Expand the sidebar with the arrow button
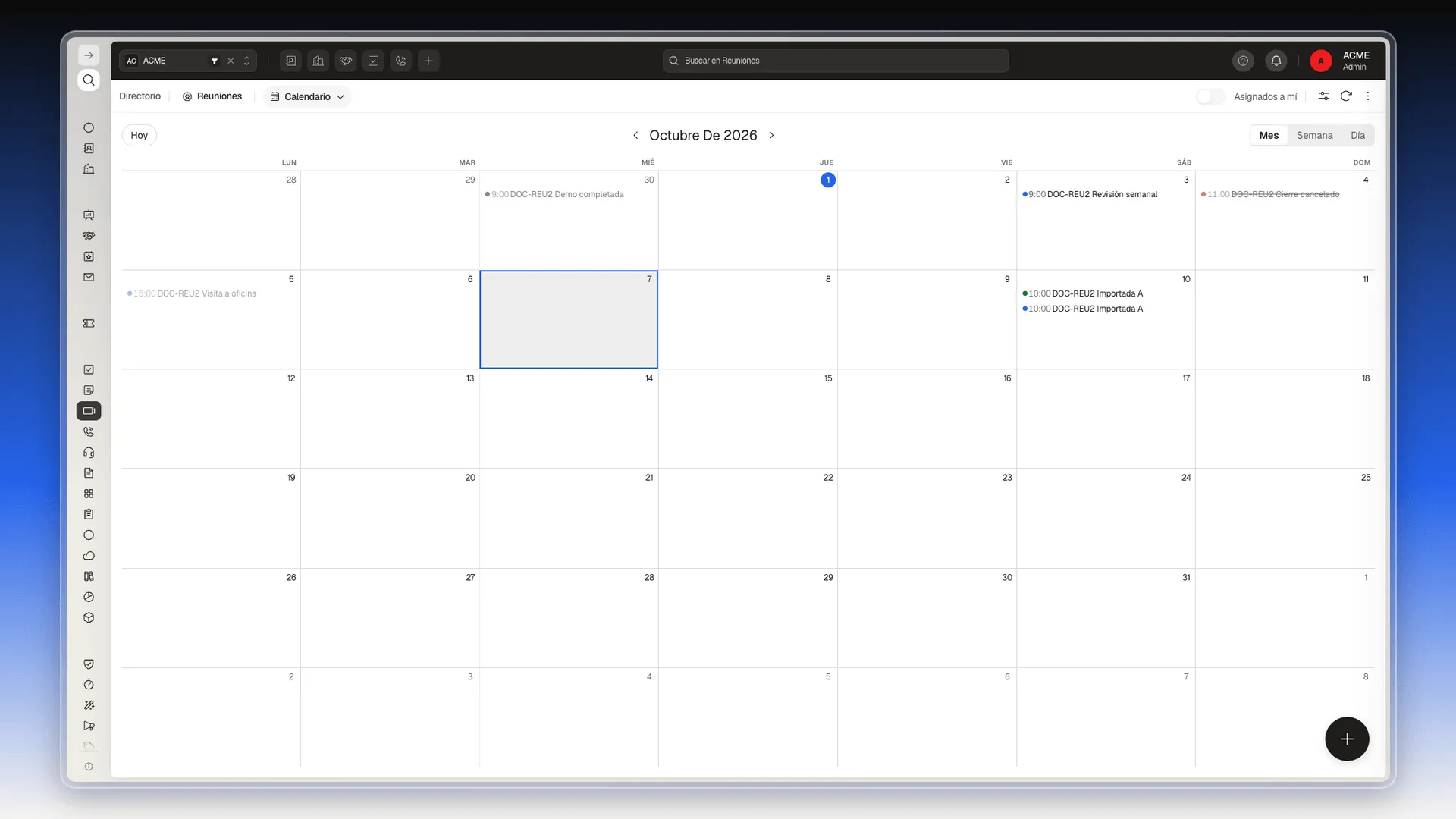The height and width of the screenshot is (819, 1456). pos(89,55)
